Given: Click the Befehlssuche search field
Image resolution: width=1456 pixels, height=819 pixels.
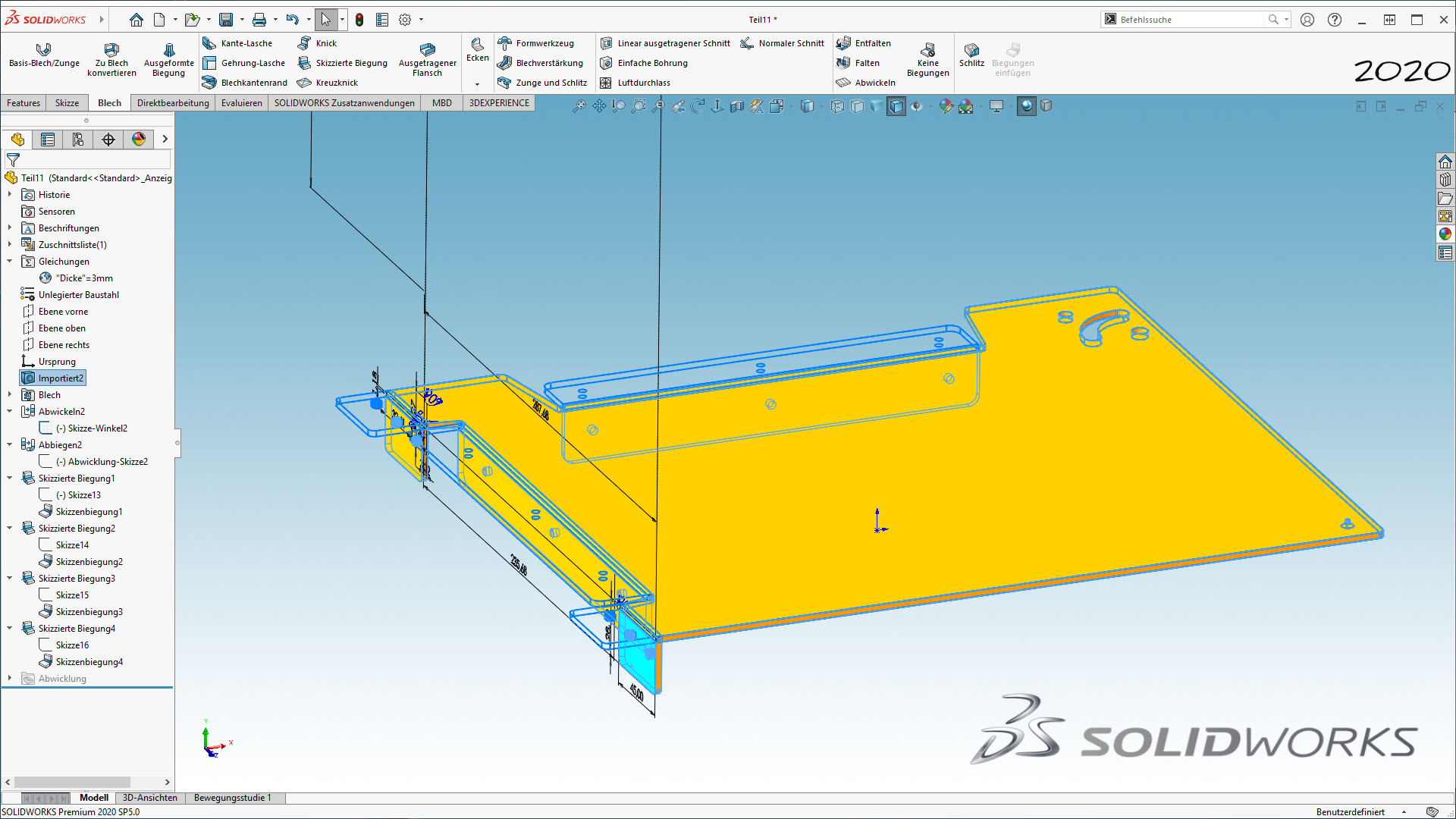Looking at the screenshot, I should [x=1192, y=20].
